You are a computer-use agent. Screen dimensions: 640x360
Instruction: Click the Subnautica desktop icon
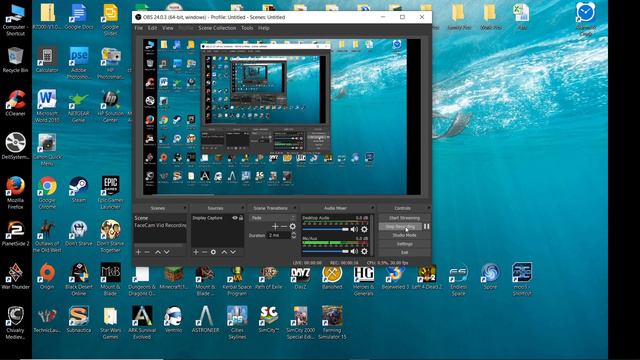tap(78, 319)
